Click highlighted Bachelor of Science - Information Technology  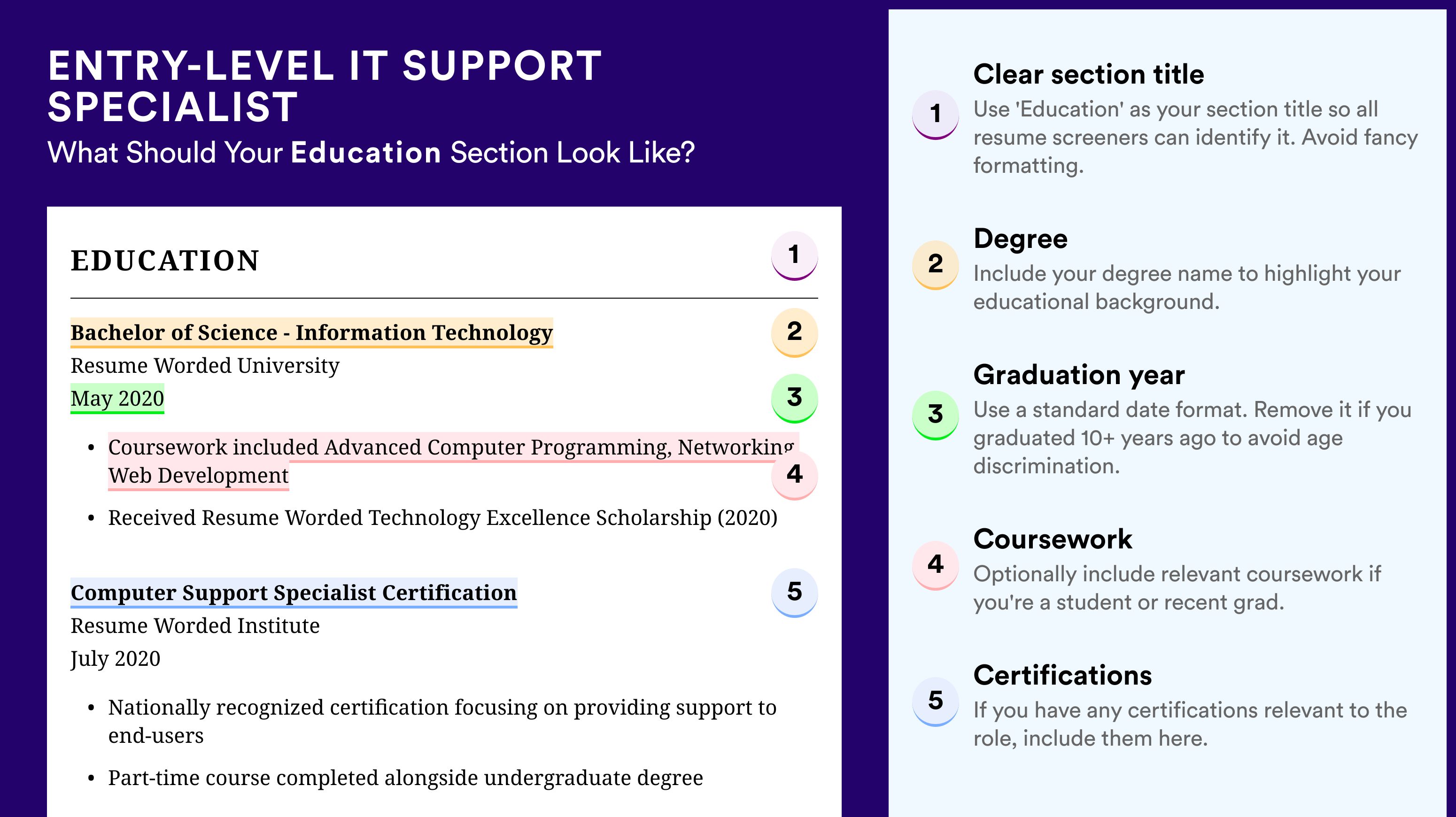pyautogui.click(x=311, y=333)
